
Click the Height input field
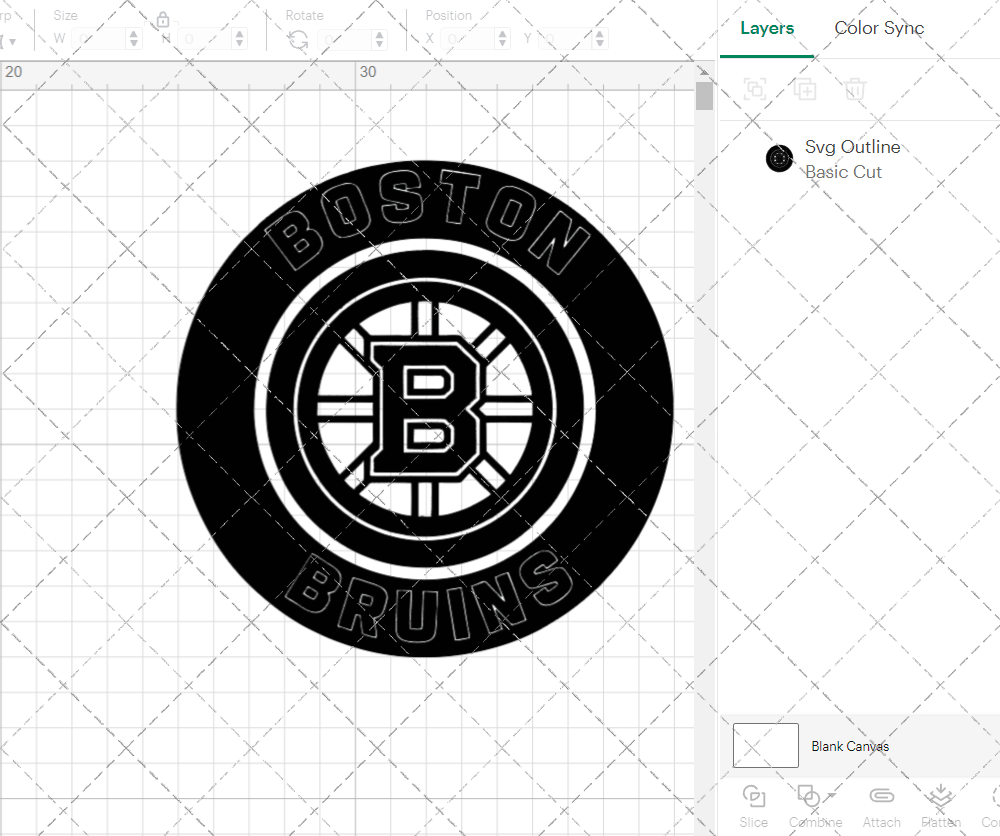pos(206,39)
